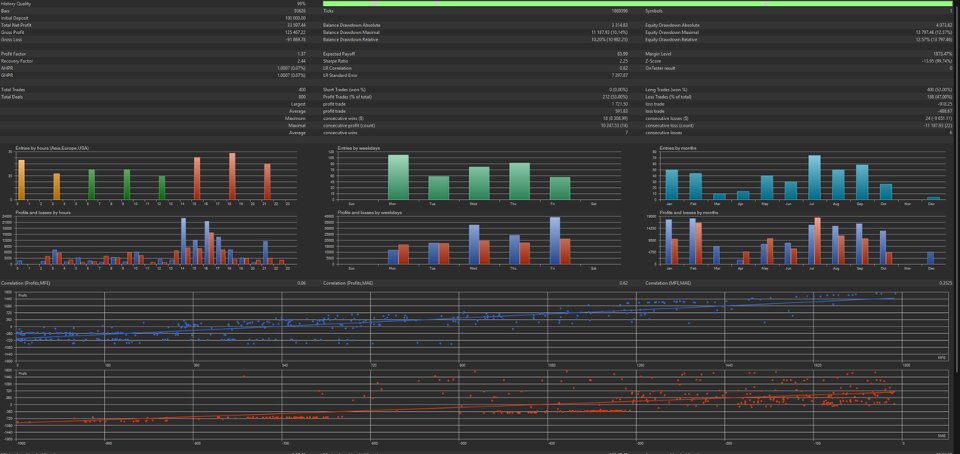Click the Initial Deposit value 100 000.00
The height and width of the screenshot is (454, 960).
pos(295,18)
